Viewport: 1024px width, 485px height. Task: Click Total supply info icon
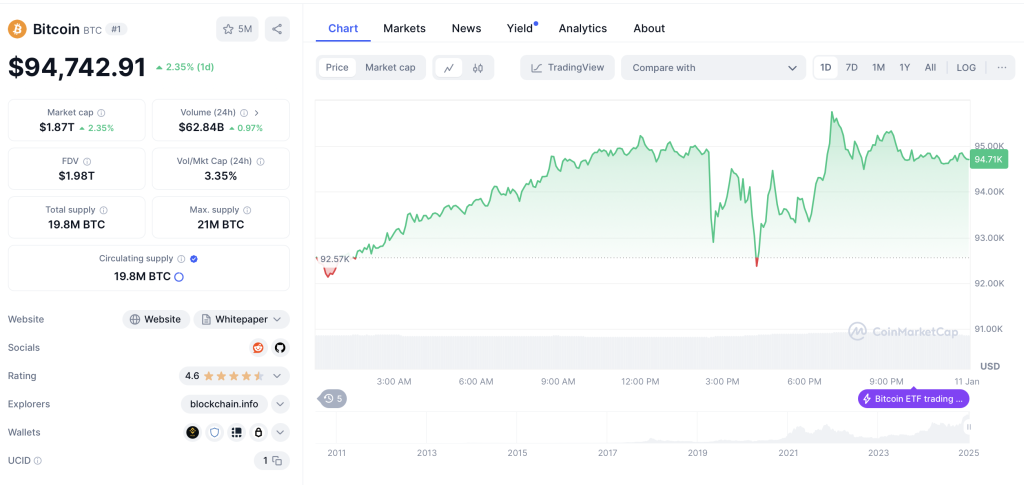pyautogui.click(x=104, y=210)
